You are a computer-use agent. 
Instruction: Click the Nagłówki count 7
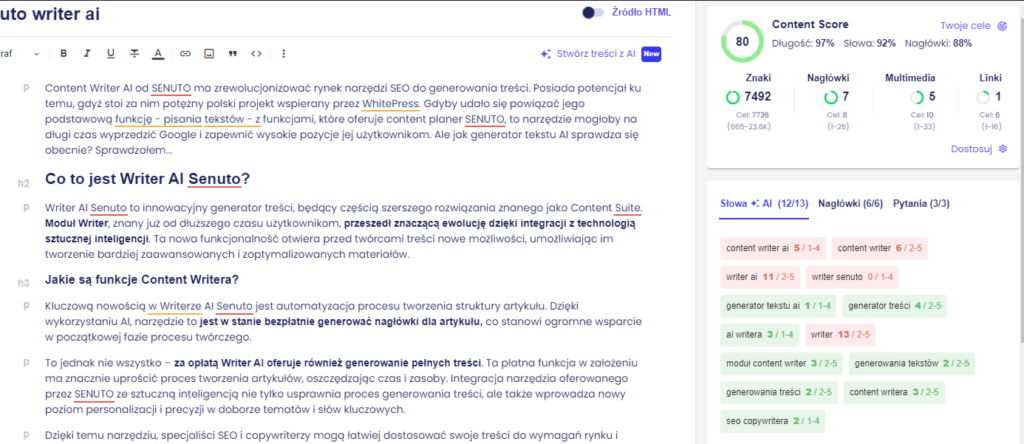(x=846, y=97)
